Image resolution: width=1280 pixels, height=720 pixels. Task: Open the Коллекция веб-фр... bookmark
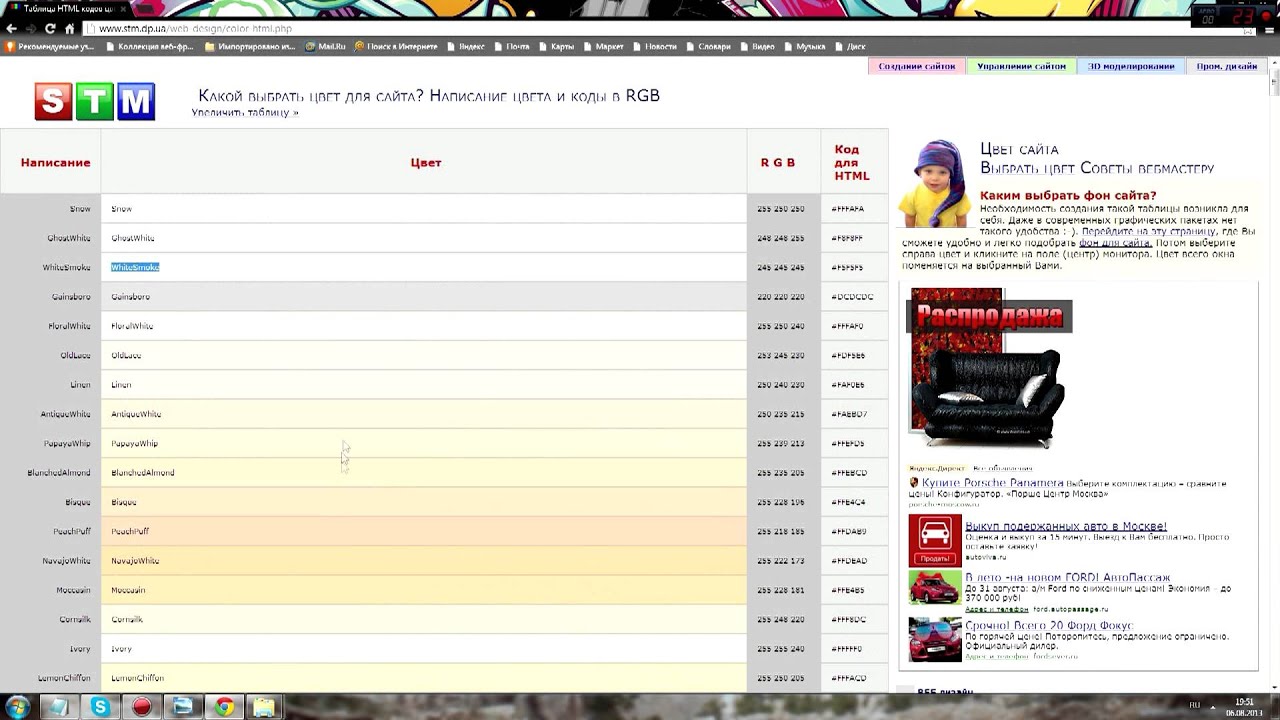point(148,46)
